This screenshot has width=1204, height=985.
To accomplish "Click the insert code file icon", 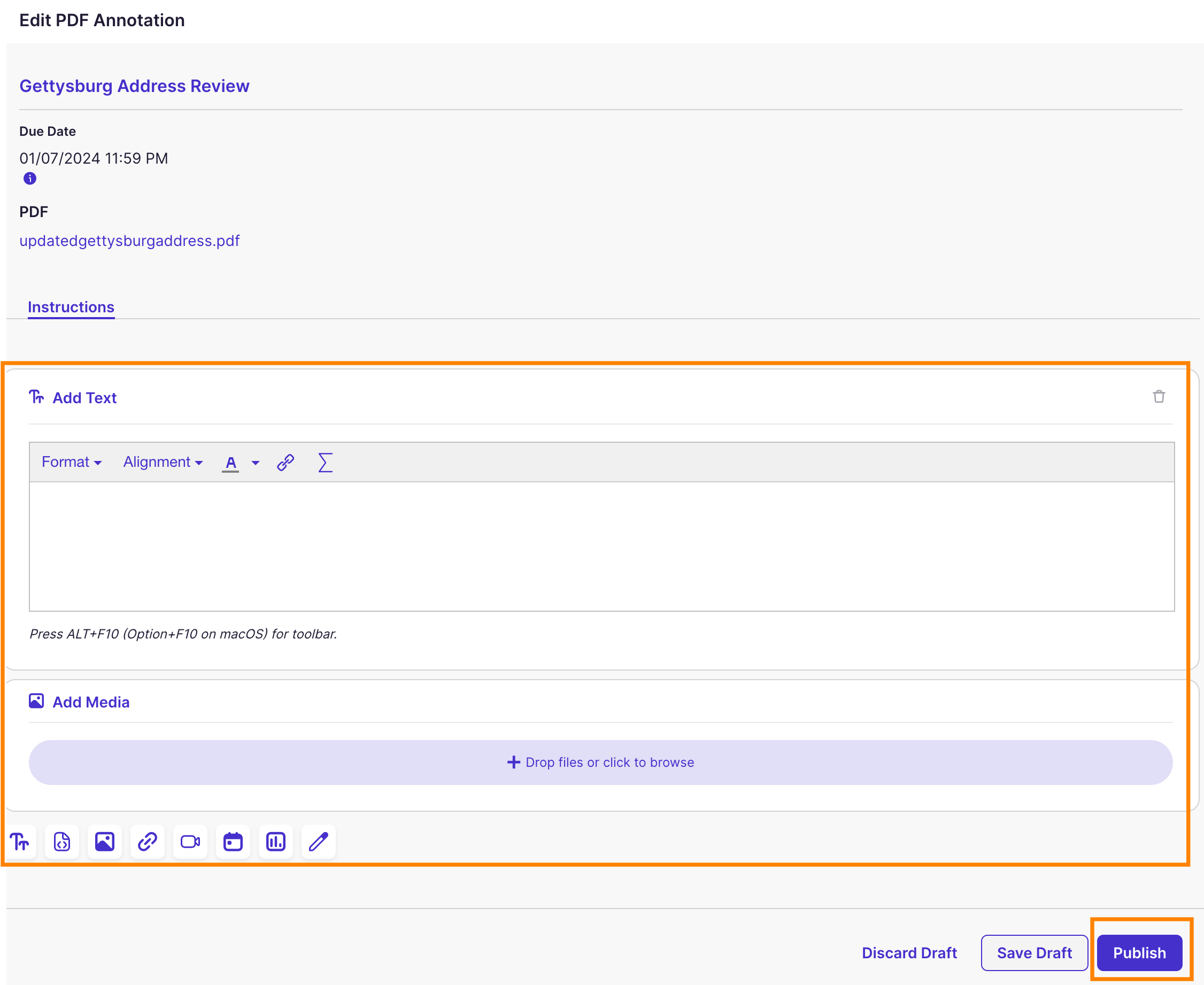I will (x=62, y=842).
